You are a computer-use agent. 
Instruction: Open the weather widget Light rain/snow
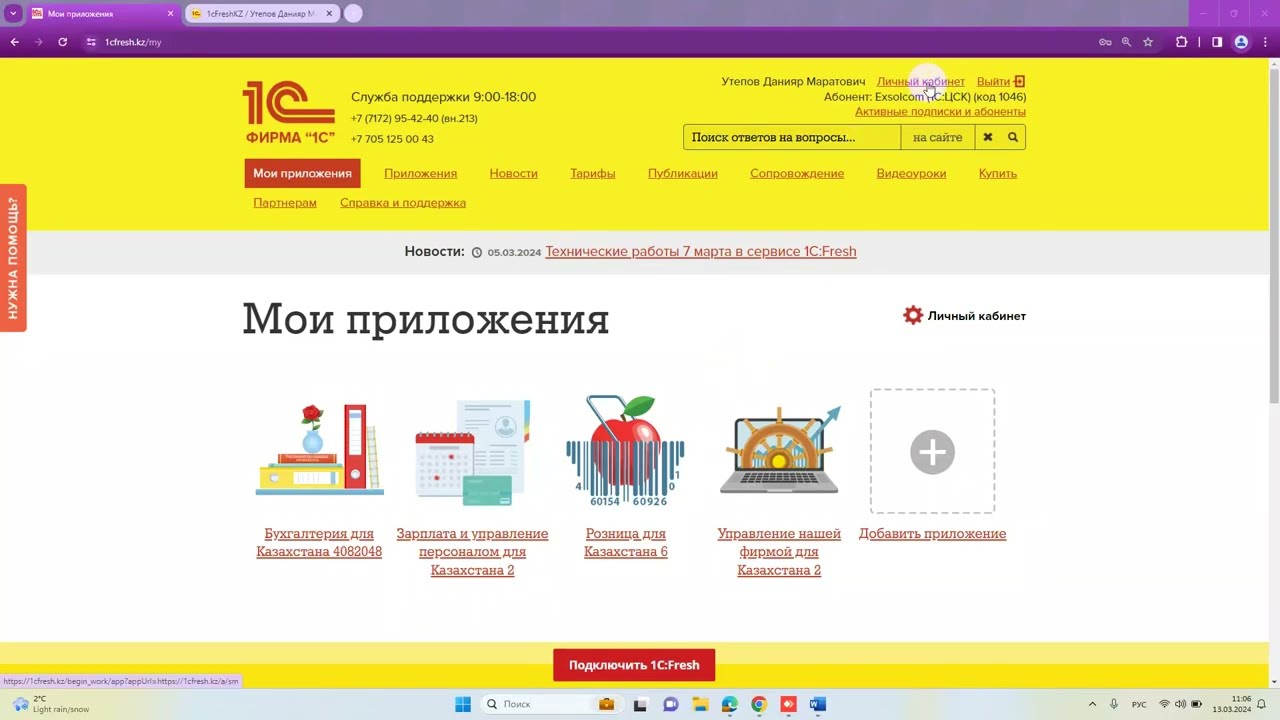tap(50, 704)
